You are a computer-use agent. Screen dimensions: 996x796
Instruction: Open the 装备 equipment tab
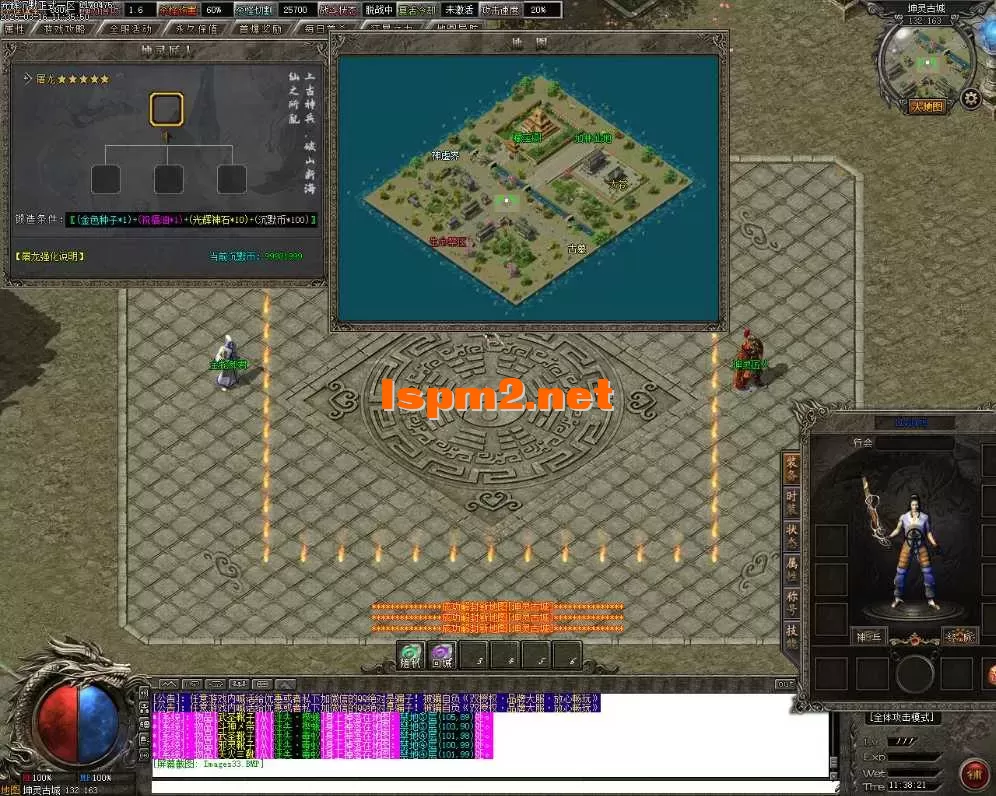pos(791,468)
